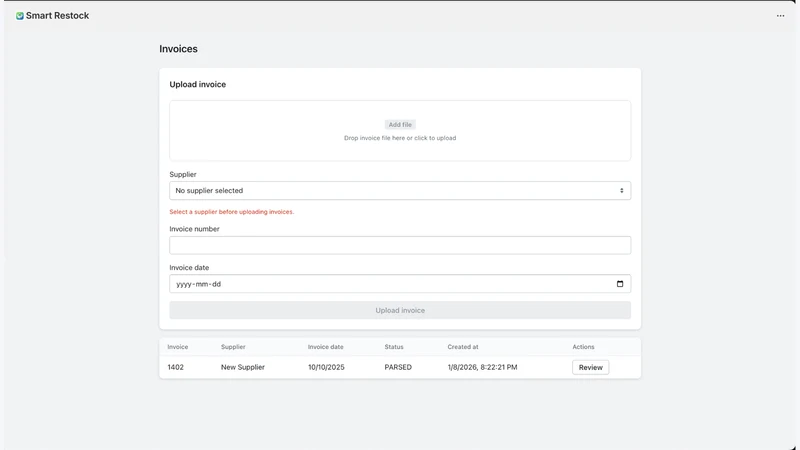800x450 pixels.
Task: Click the Smart Restock app title
Action: (57, 16)
